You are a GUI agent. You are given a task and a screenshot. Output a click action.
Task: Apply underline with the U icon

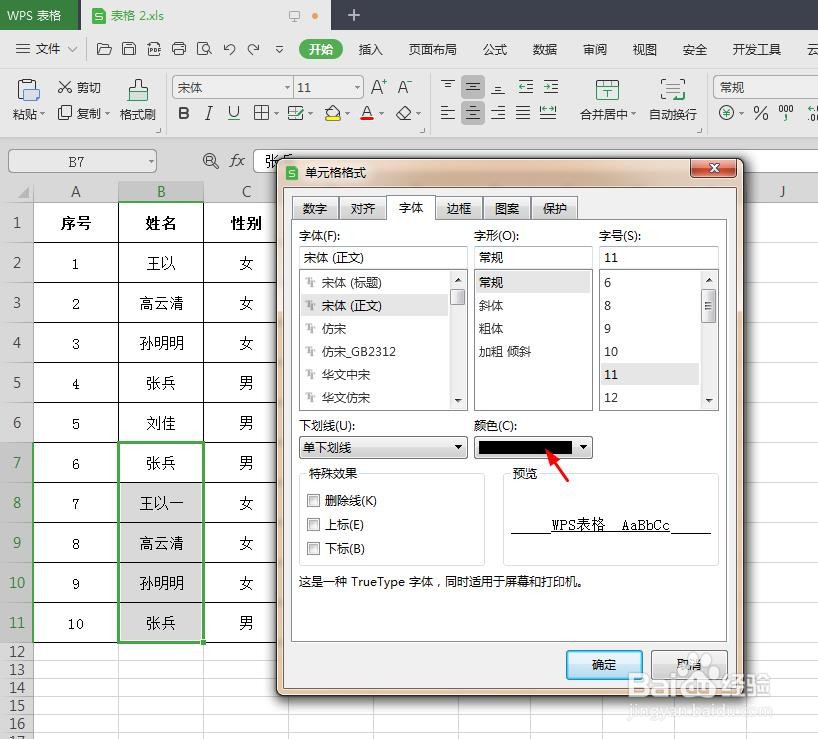[232, 113]
